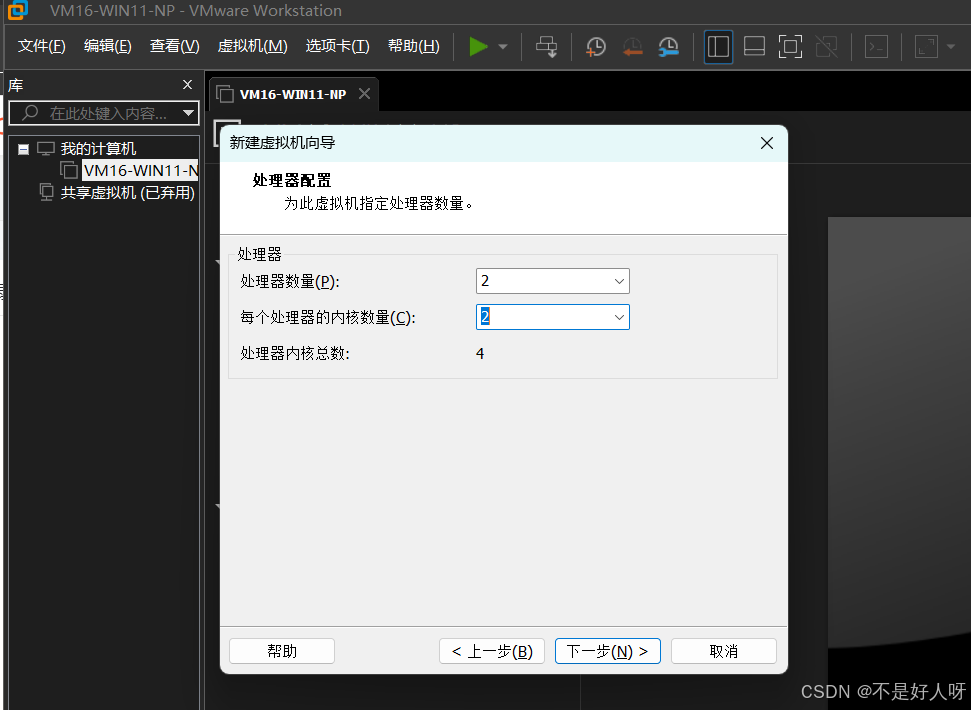
Task: Open the 选项卡(T) menu
Action: pos(337,46)
